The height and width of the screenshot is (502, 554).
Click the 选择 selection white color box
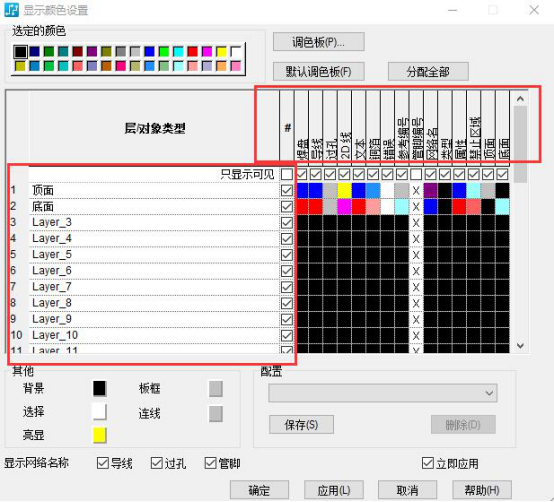tap(99, 412)
